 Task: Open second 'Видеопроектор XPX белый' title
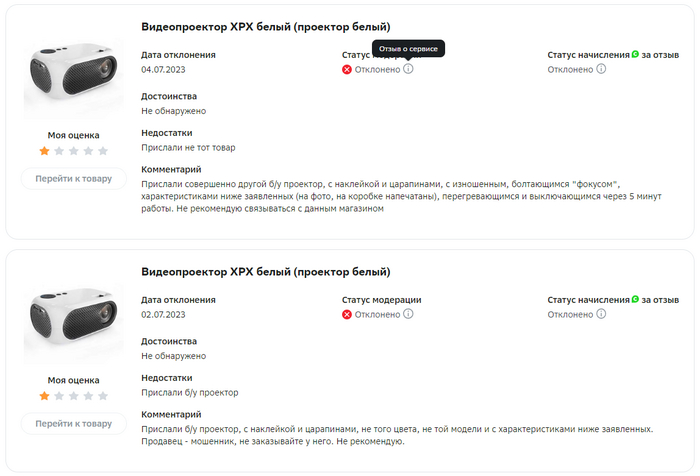[266, 271]
